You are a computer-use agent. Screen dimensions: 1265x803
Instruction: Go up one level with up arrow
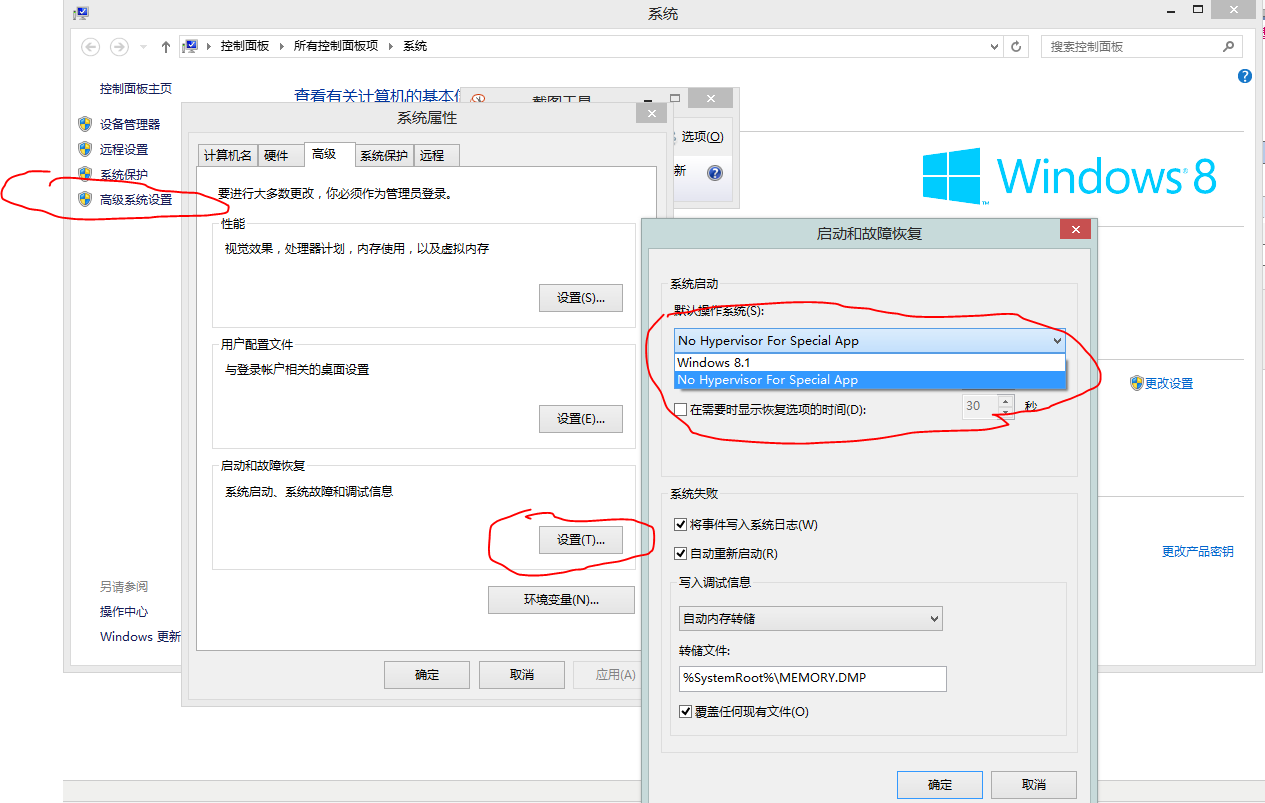tap(166, 47)
